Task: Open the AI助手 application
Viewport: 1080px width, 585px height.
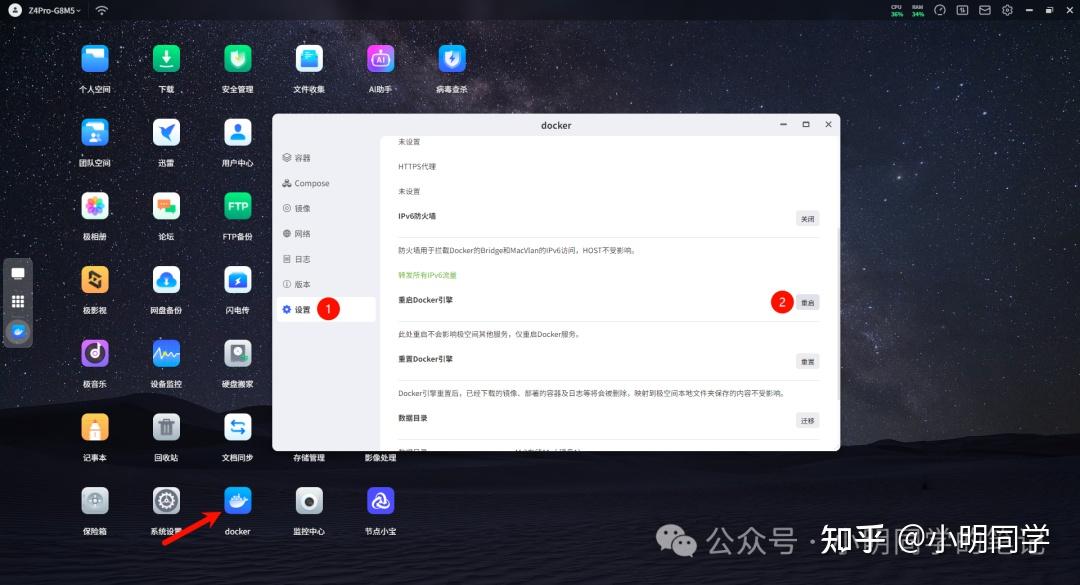Action: click(x=380, y=60)
